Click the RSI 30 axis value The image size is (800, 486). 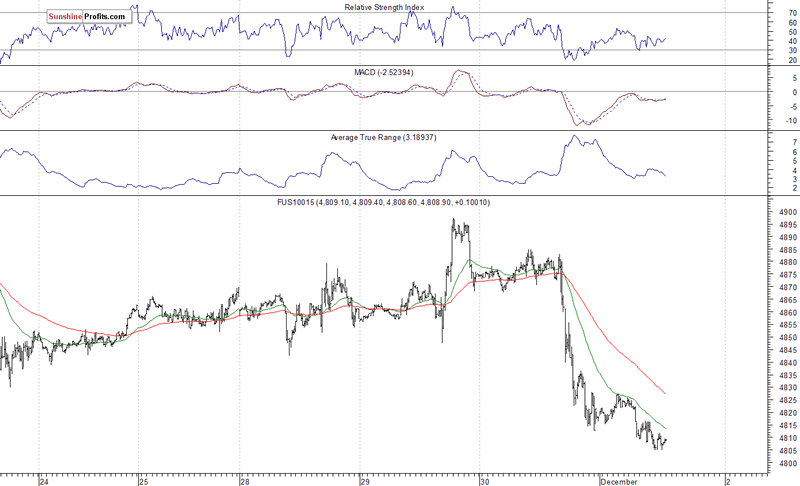coord(793,50)
